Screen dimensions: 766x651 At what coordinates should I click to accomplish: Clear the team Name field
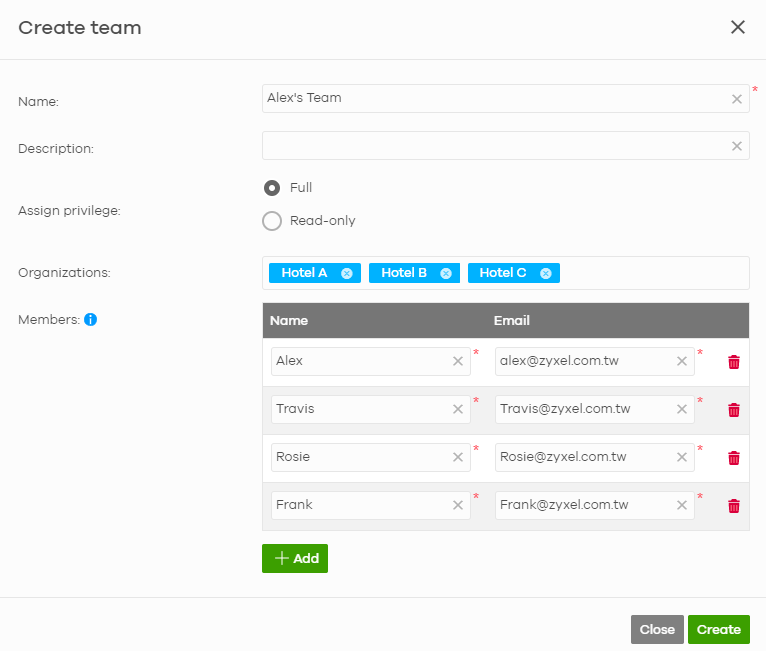point(737,99)
